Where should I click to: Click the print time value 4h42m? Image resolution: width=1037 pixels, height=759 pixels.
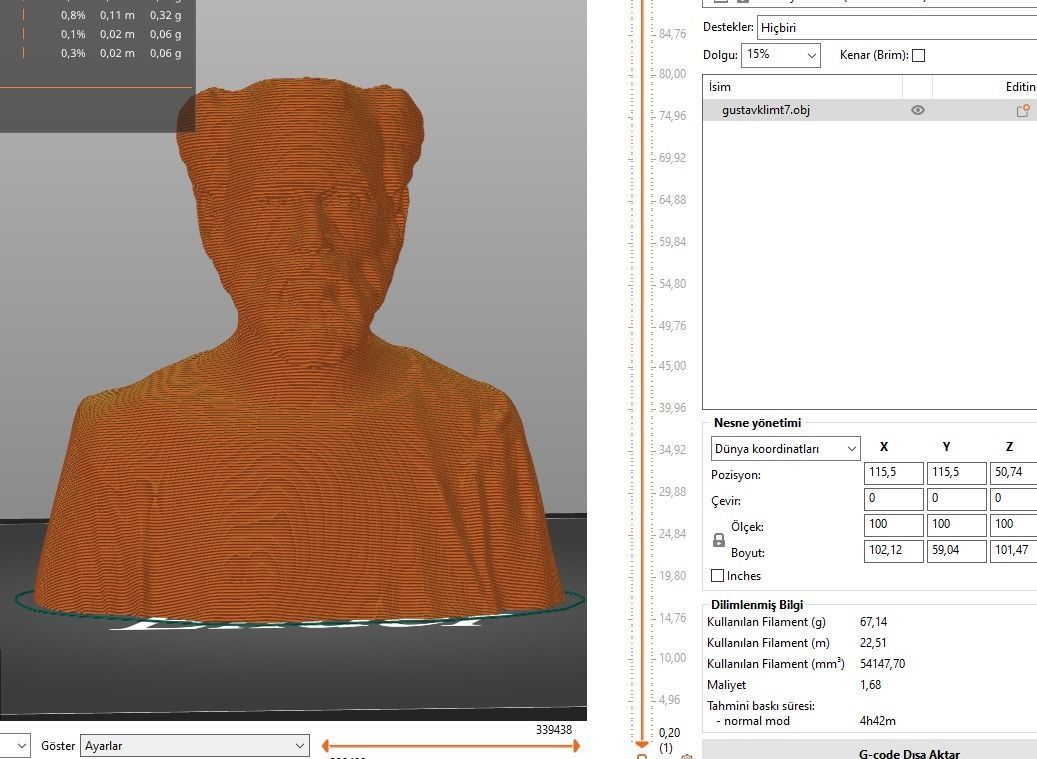(x=878, y=721)
